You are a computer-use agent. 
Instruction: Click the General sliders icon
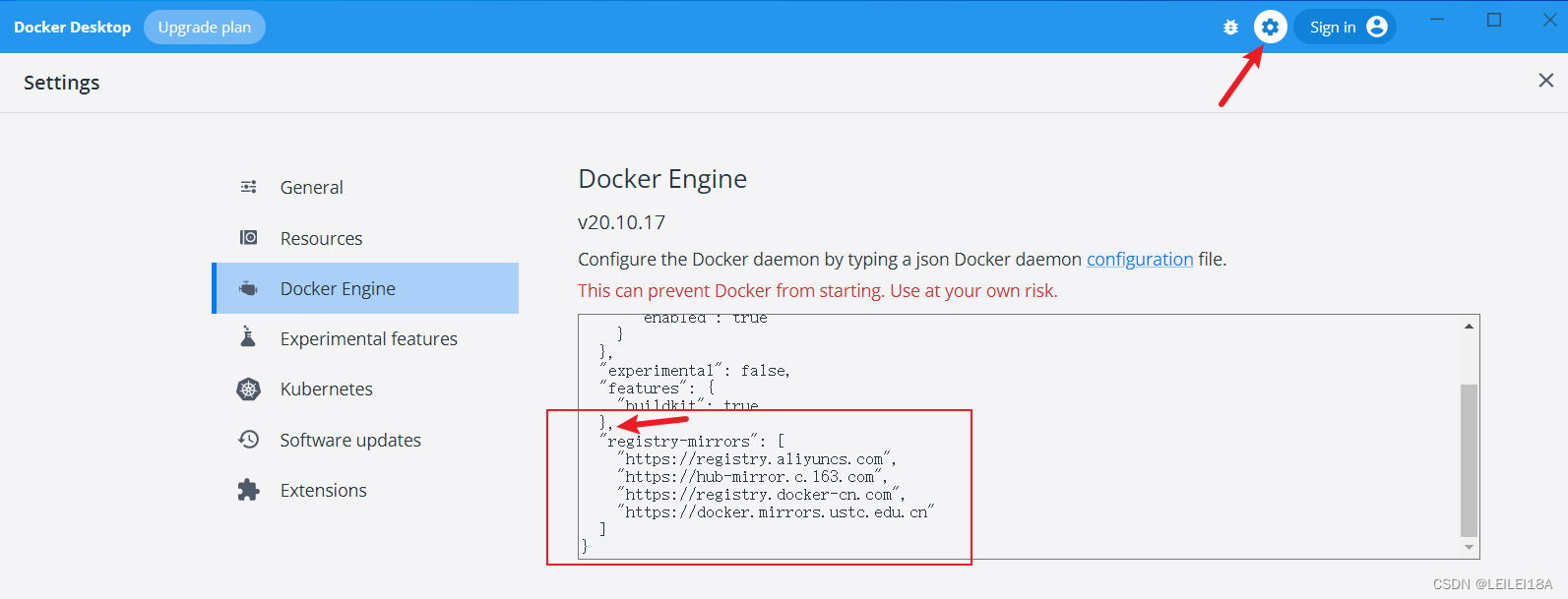coord(249,187)
